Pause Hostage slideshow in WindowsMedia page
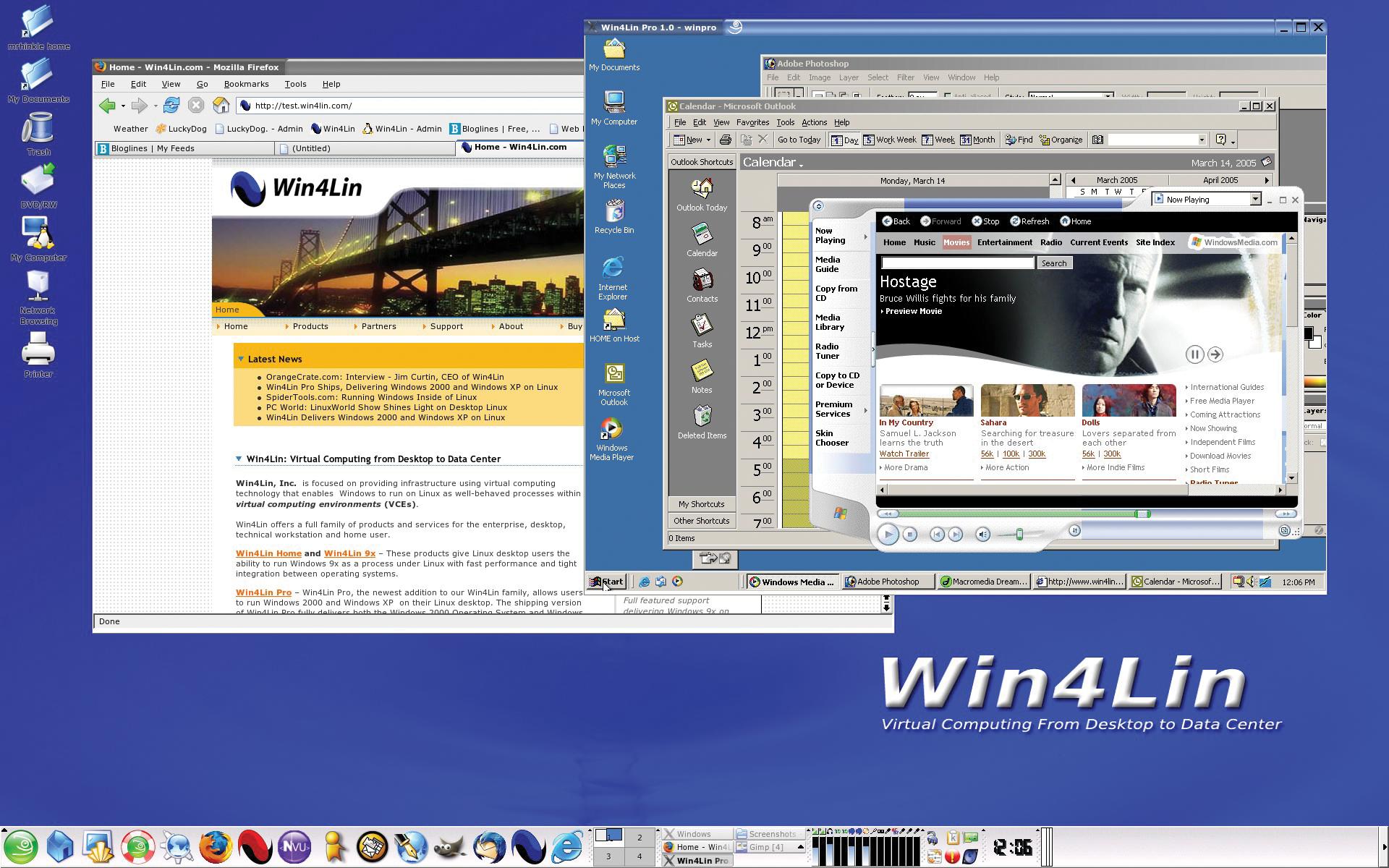Viewport: 1389px width, 868px height. (1194, 354)
